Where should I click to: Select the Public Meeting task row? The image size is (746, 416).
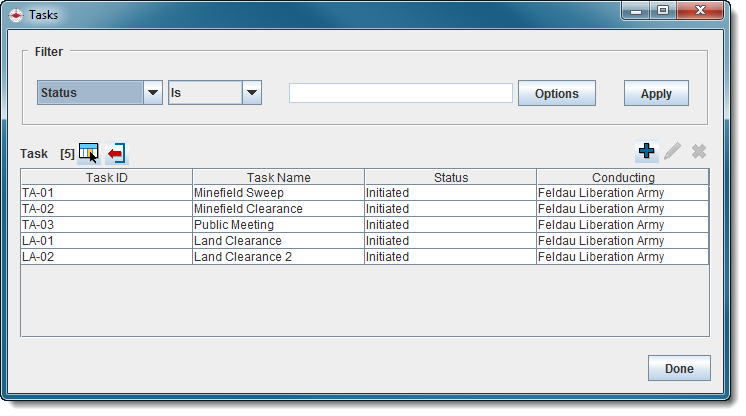pos(278,225)
